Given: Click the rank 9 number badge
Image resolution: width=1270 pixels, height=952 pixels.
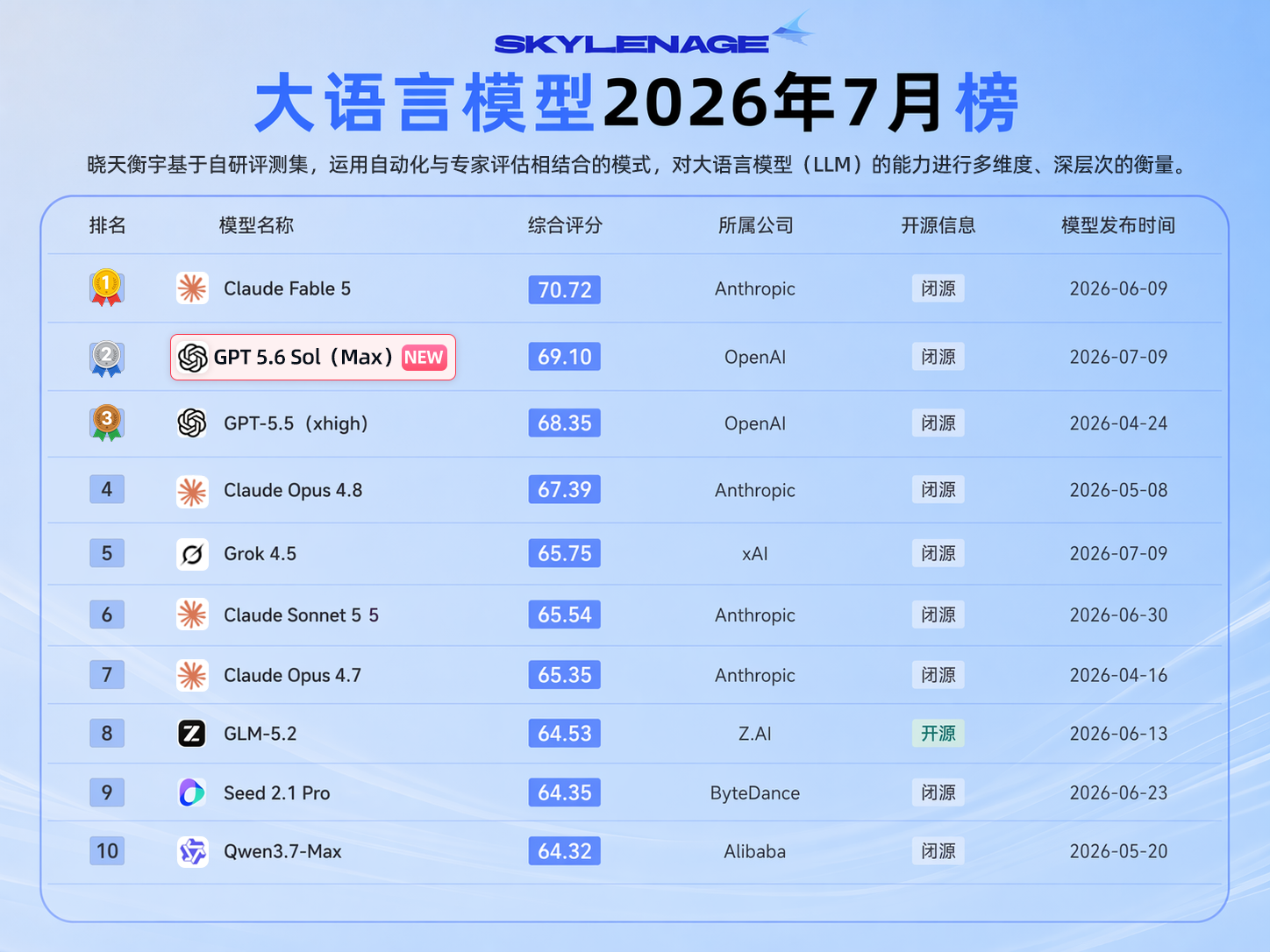Looking at the screenshot, I should coord(107,792).
